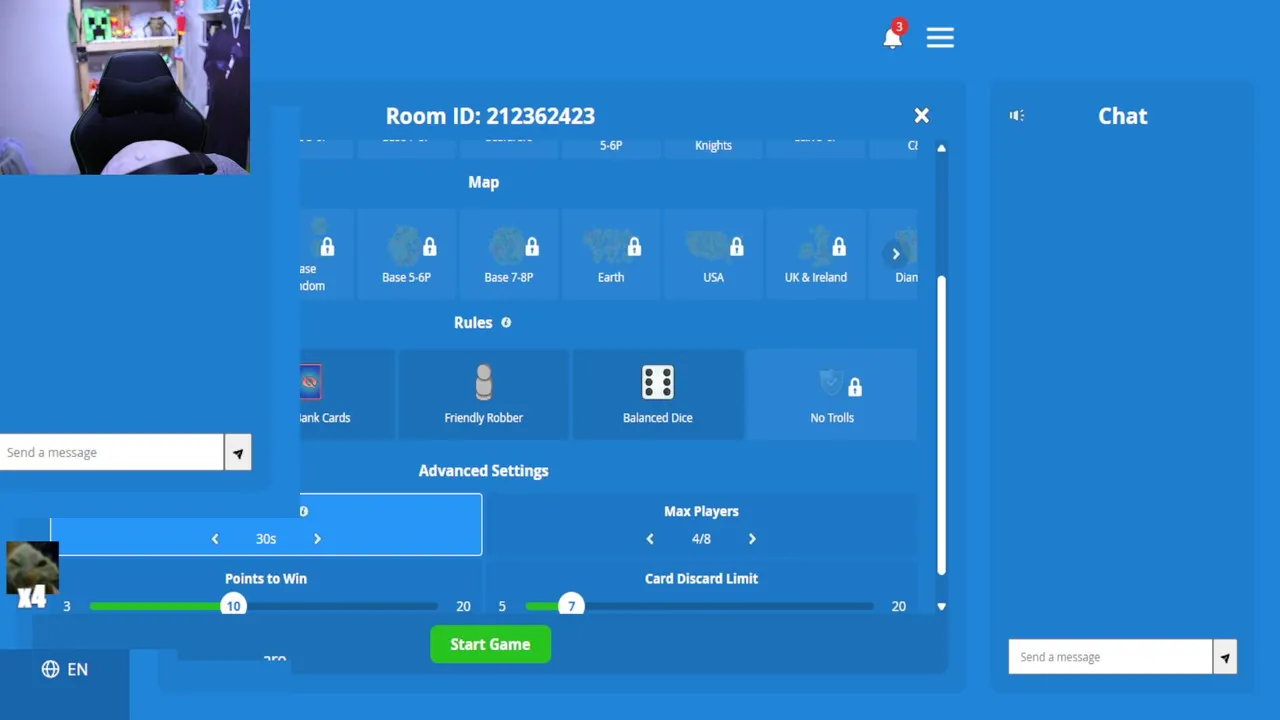Click the scroll down arrow of settings
Image resolution: width=1280 pixels, height=720 pixels.
[941, 606]
